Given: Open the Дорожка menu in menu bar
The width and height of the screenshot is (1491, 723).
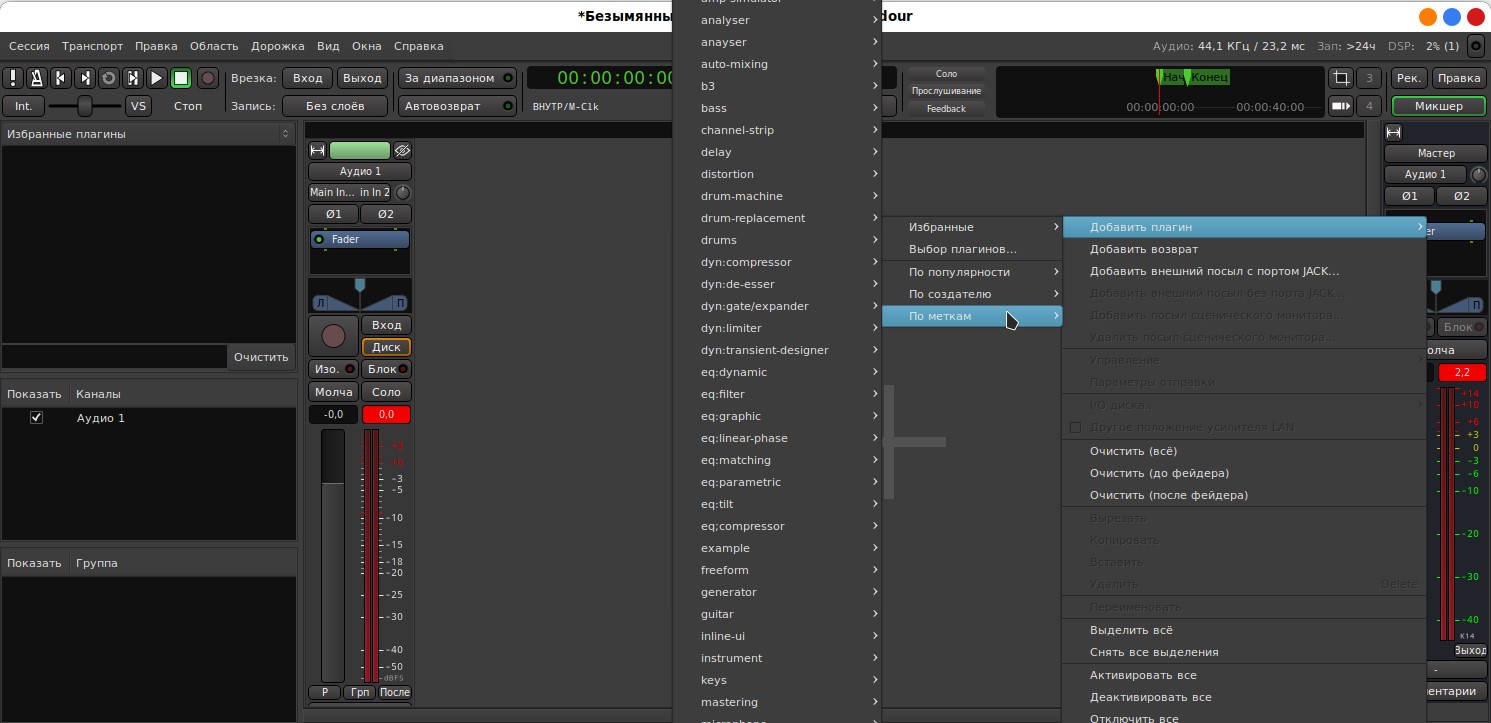Looking at the screenshot, I should (277, 46).
